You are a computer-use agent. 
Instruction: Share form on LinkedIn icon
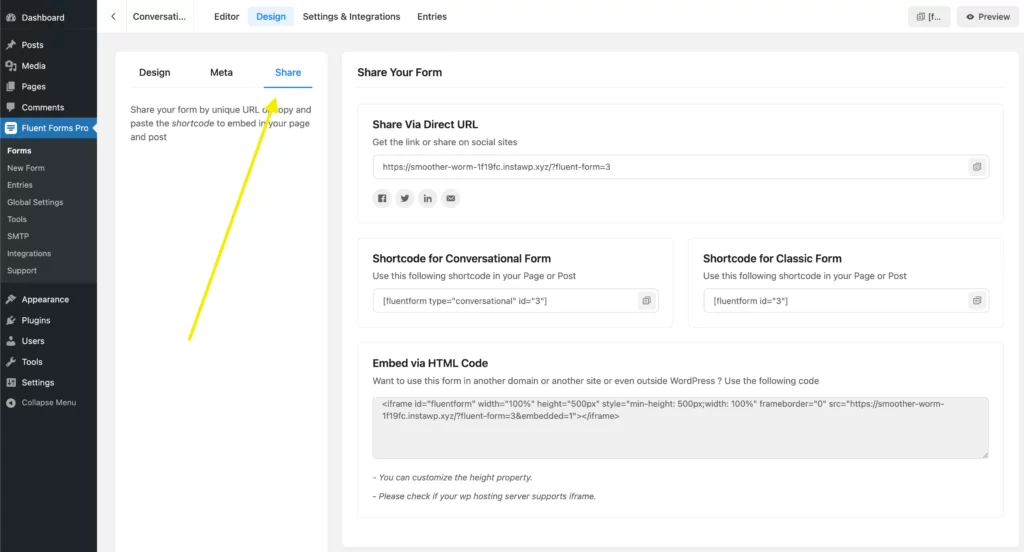428,198
